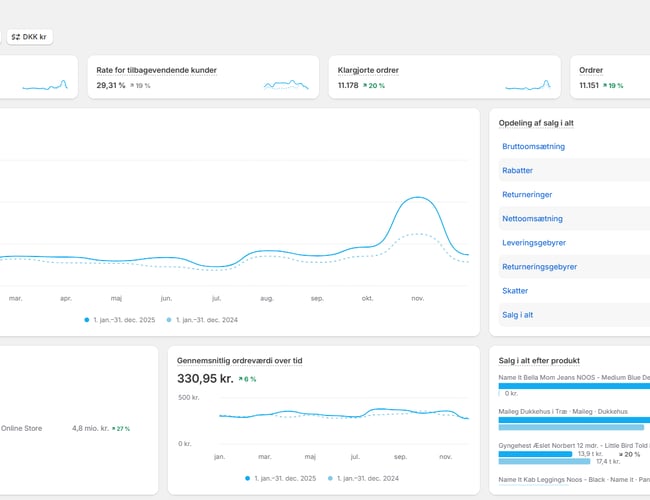Click the returning customer rate sparkline

(286, 85)
